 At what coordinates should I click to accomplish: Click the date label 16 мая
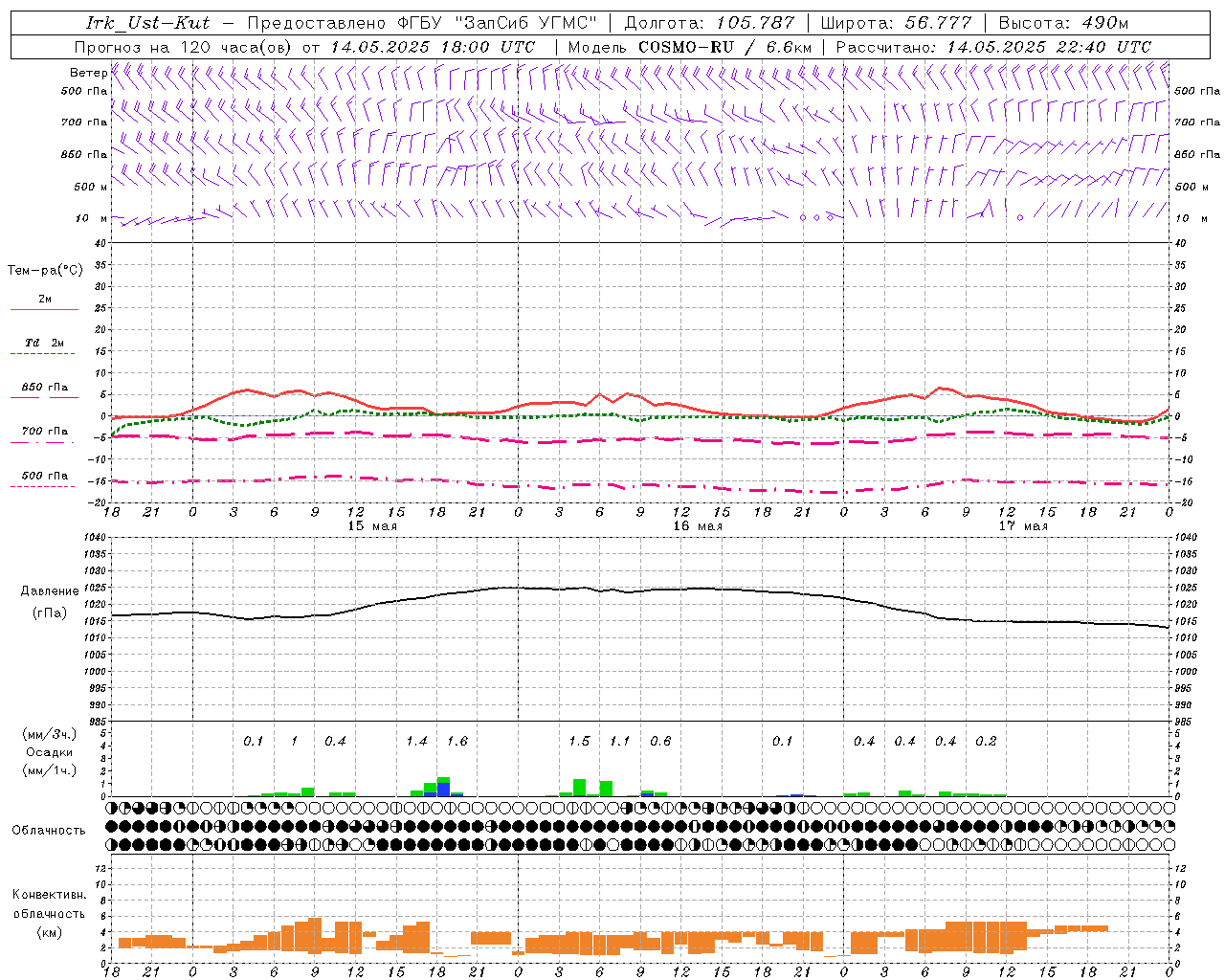pyautogui.click(x=697, y=526)
